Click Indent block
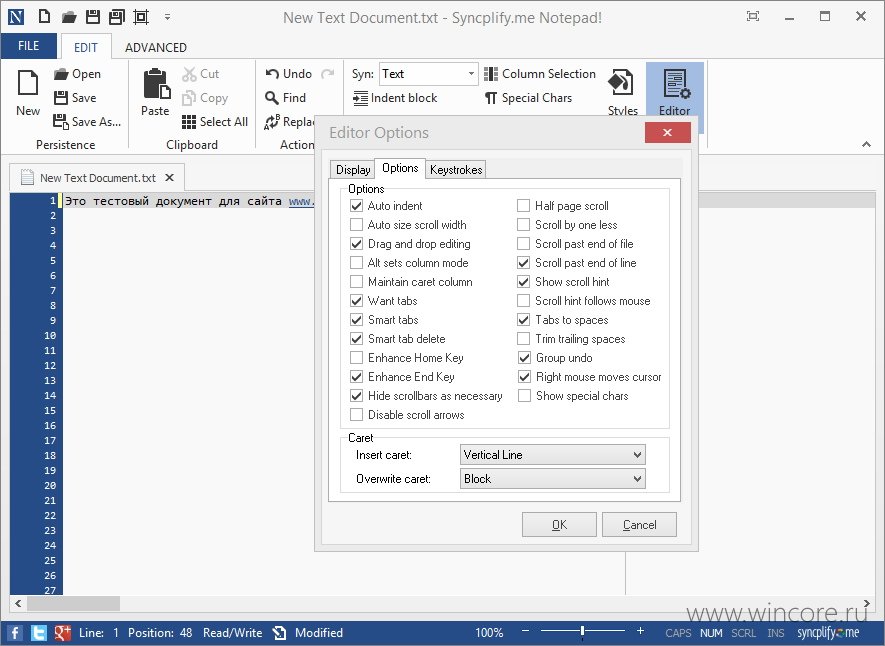885x646 pixels. (395, 98)
